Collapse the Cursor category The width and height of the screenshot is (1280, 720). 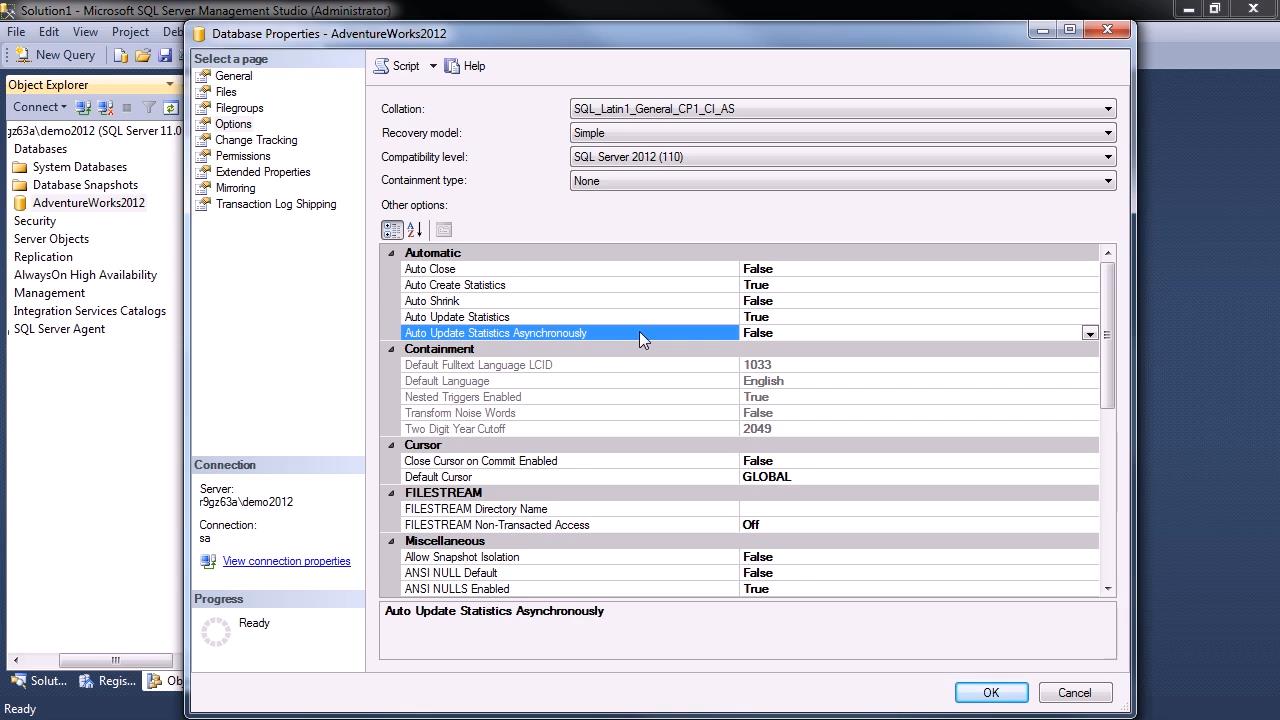click(x=391, y=445)
